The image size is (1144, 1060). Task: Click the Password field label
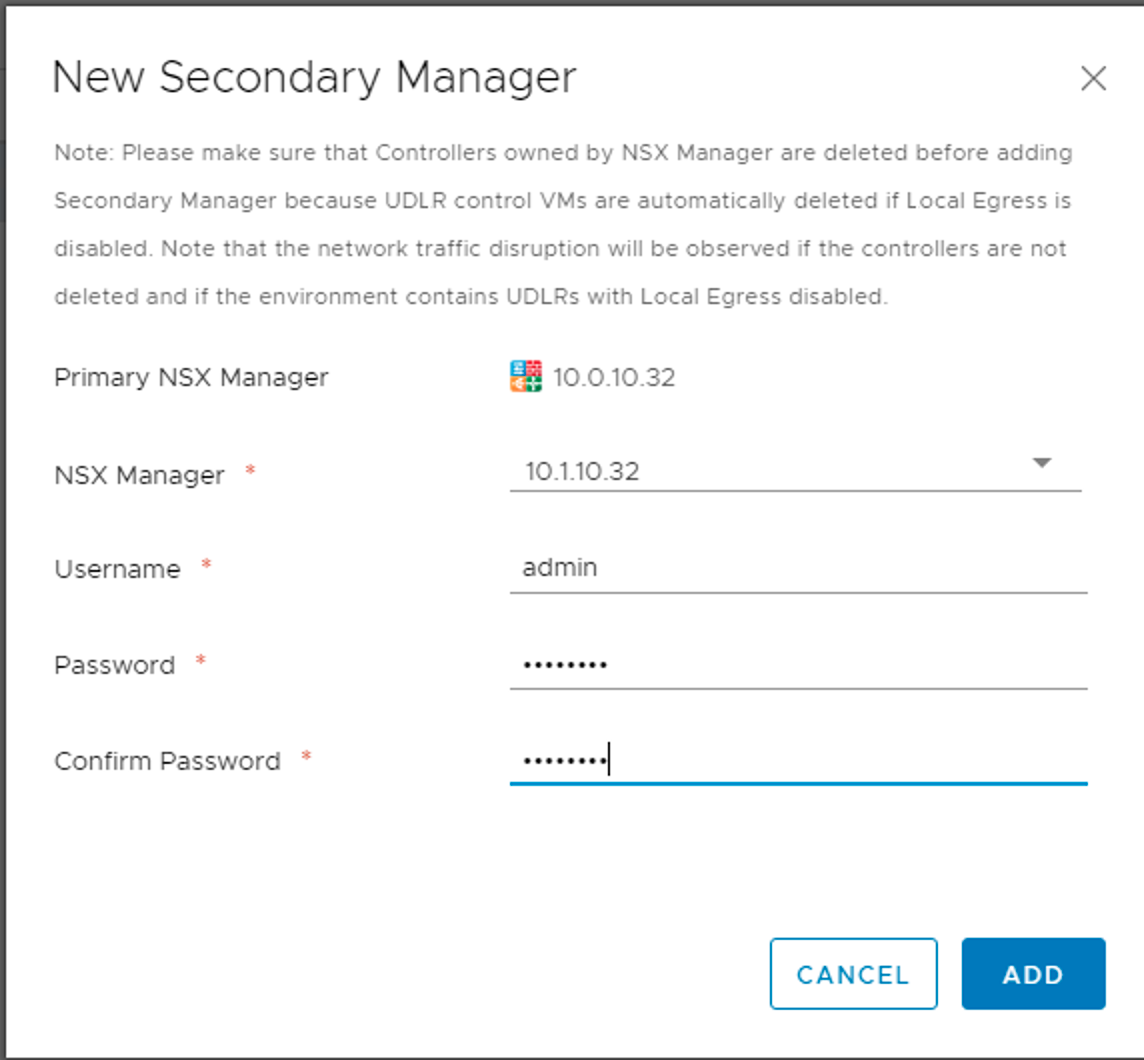click(x=114, y=665)
